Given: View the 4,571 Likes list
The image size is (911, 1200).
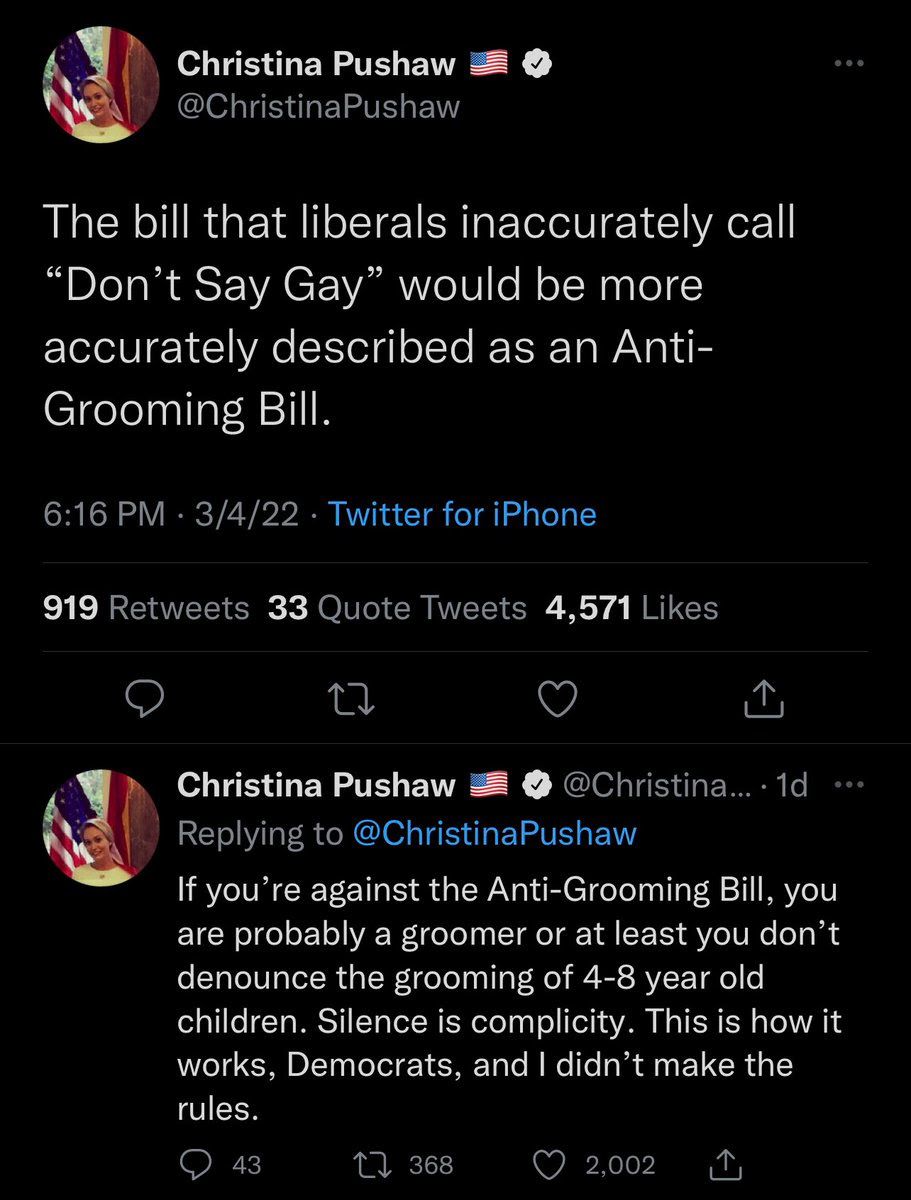Looking at the screenshot, I should (632, 607).
